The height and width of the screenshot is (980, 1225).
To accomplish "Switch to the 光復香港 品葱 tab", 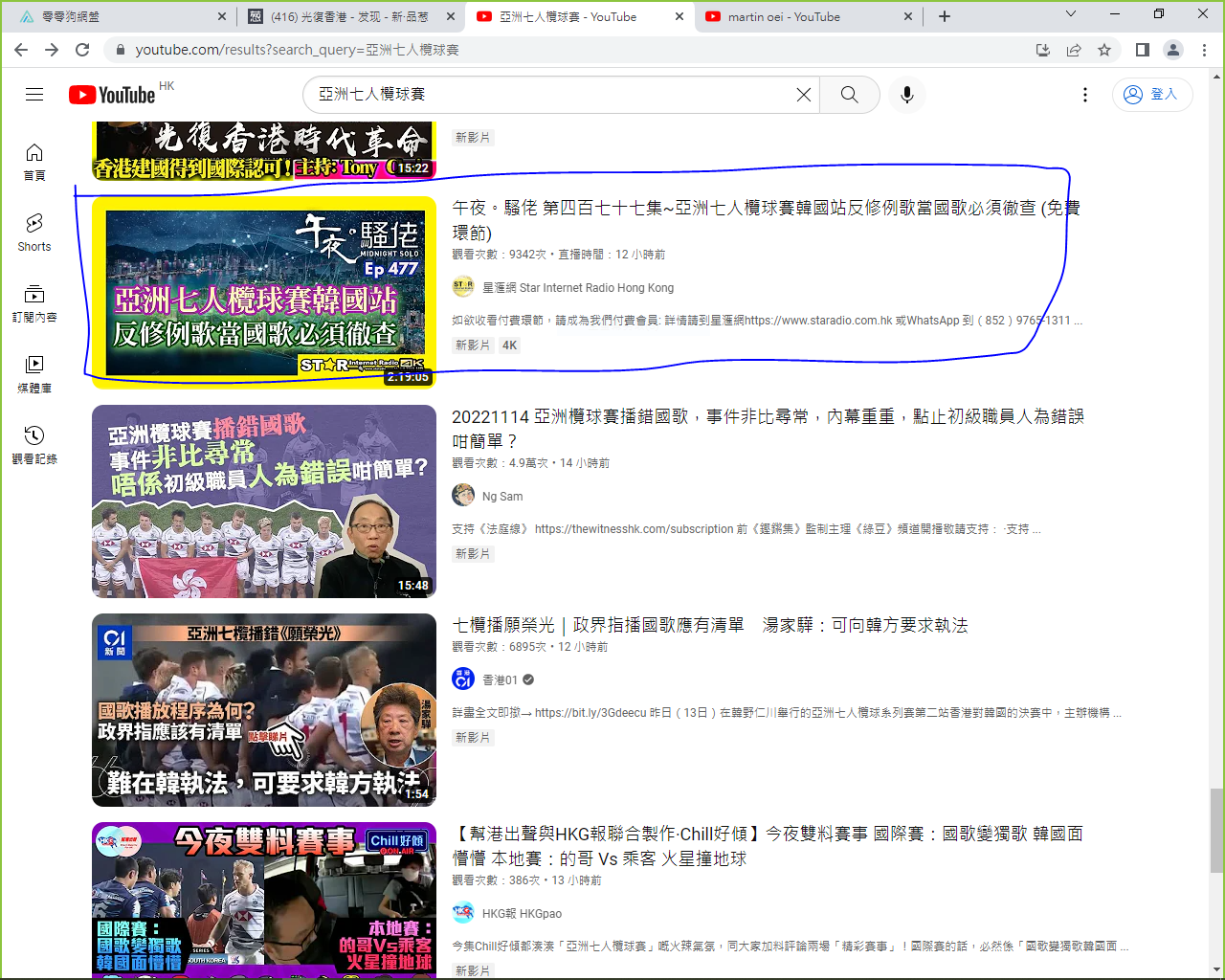I will [349, 16].
